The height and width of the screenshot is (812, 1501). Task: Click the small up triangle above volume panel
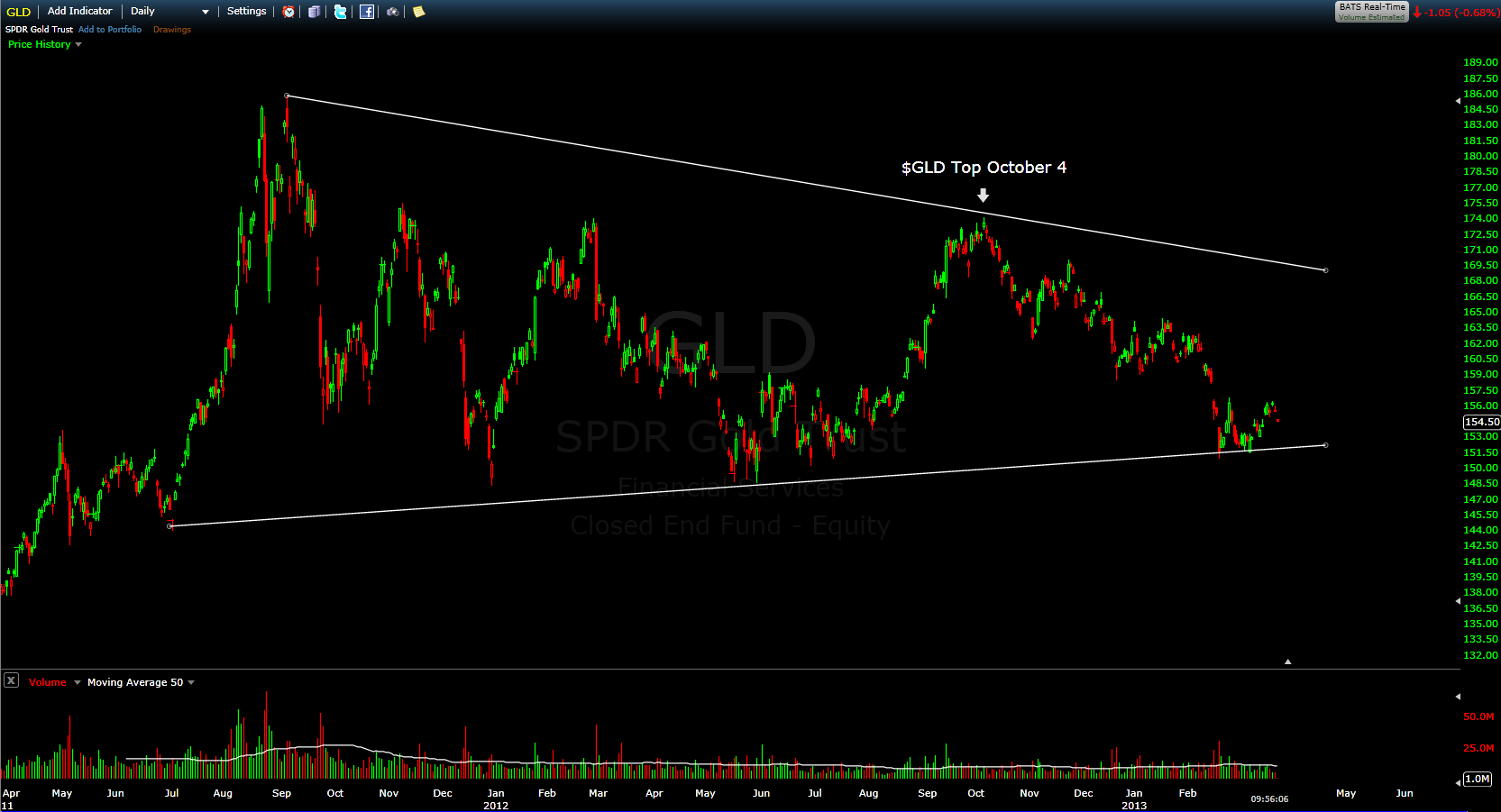point(1287,661)
